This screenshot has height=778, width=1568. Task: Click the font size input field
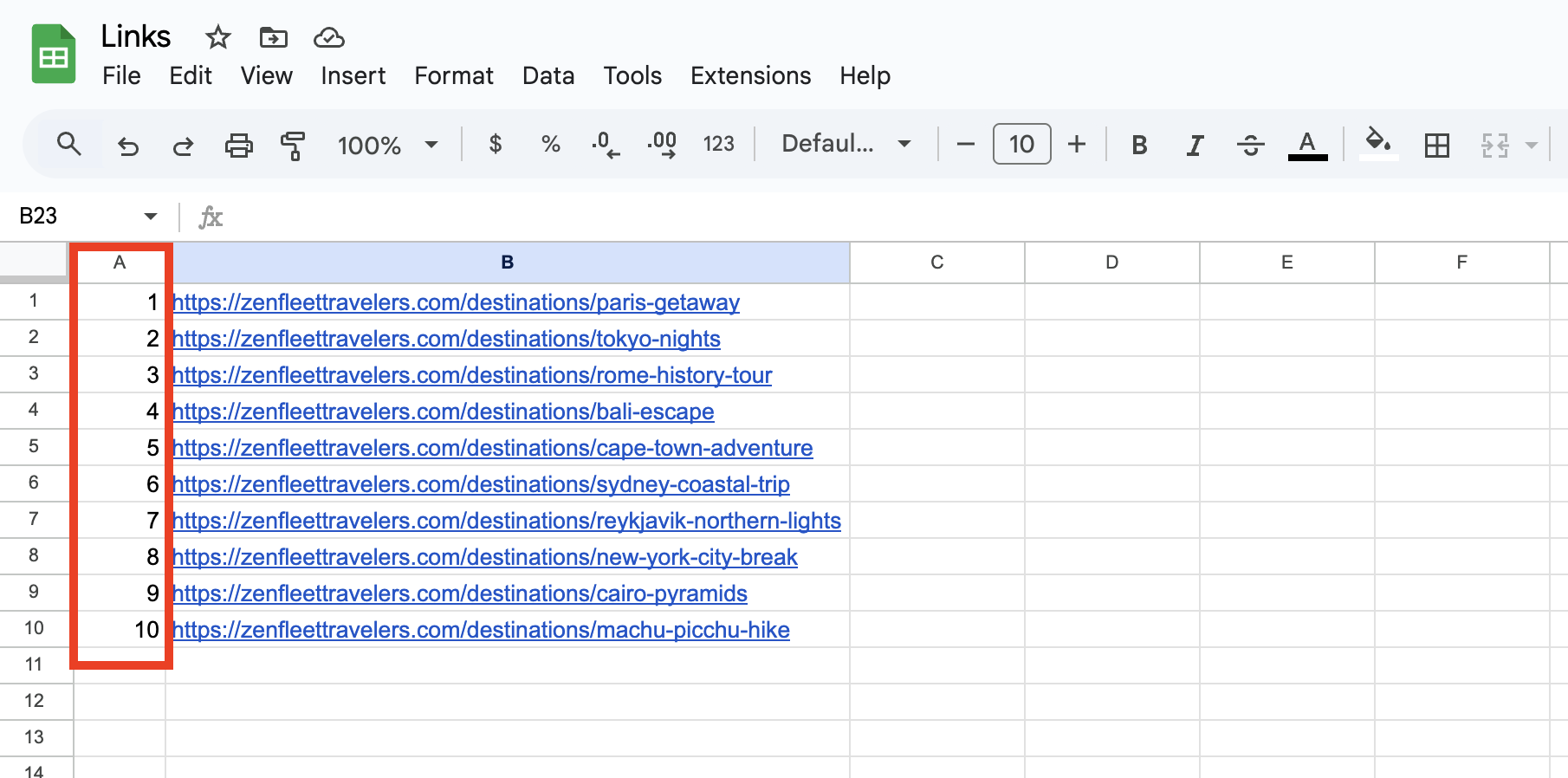tap(1021, 144)
